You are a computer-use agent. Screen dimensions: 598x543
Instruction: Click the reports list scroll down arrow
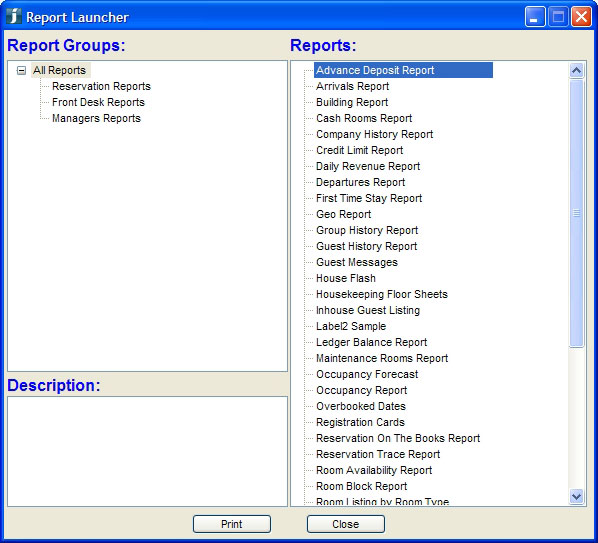coord(576,496)
